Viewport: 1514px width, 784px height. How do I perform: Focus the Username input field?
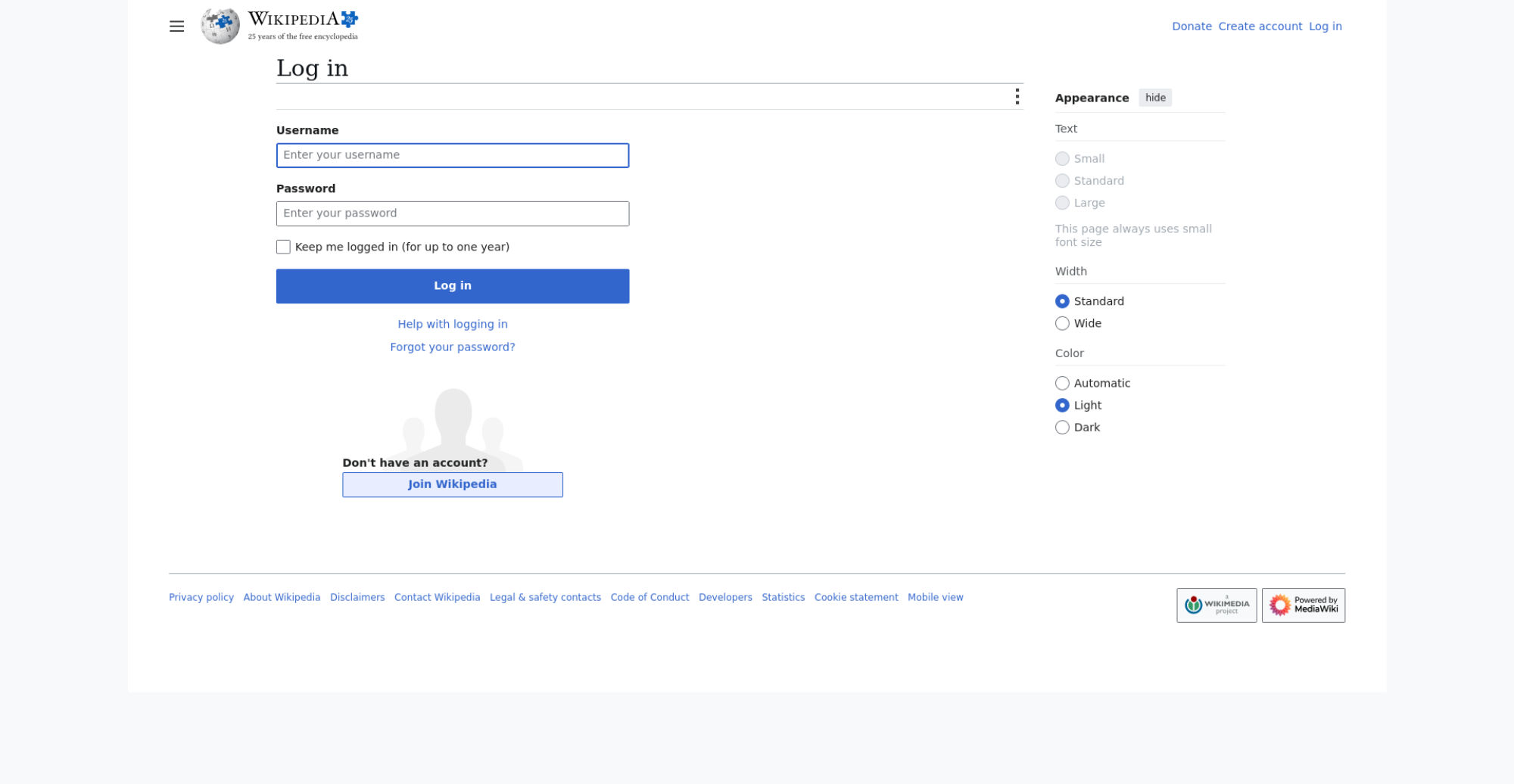click(453, 155)
